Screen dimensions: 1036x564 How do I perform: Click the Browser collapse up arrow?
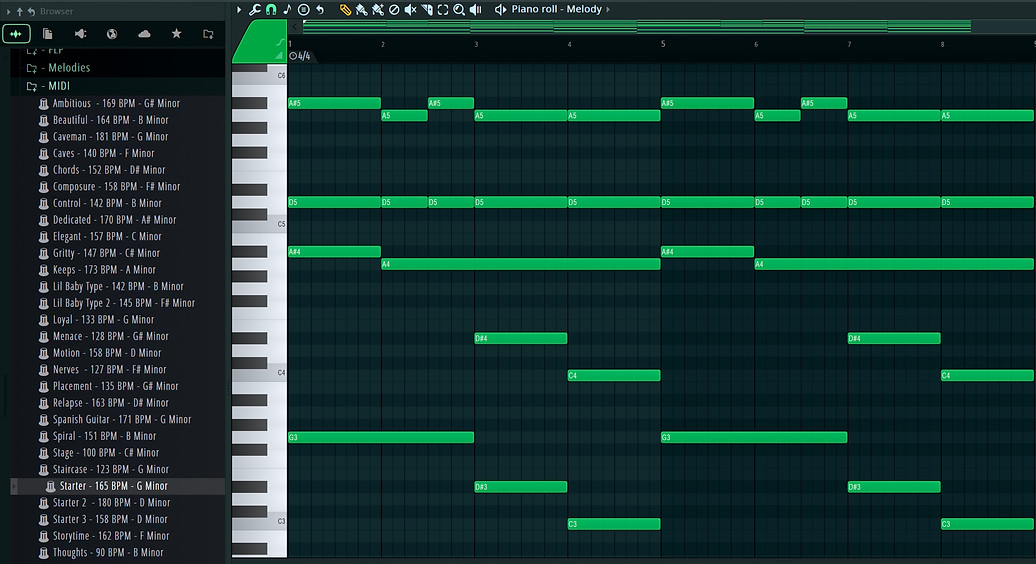(19, 11)
